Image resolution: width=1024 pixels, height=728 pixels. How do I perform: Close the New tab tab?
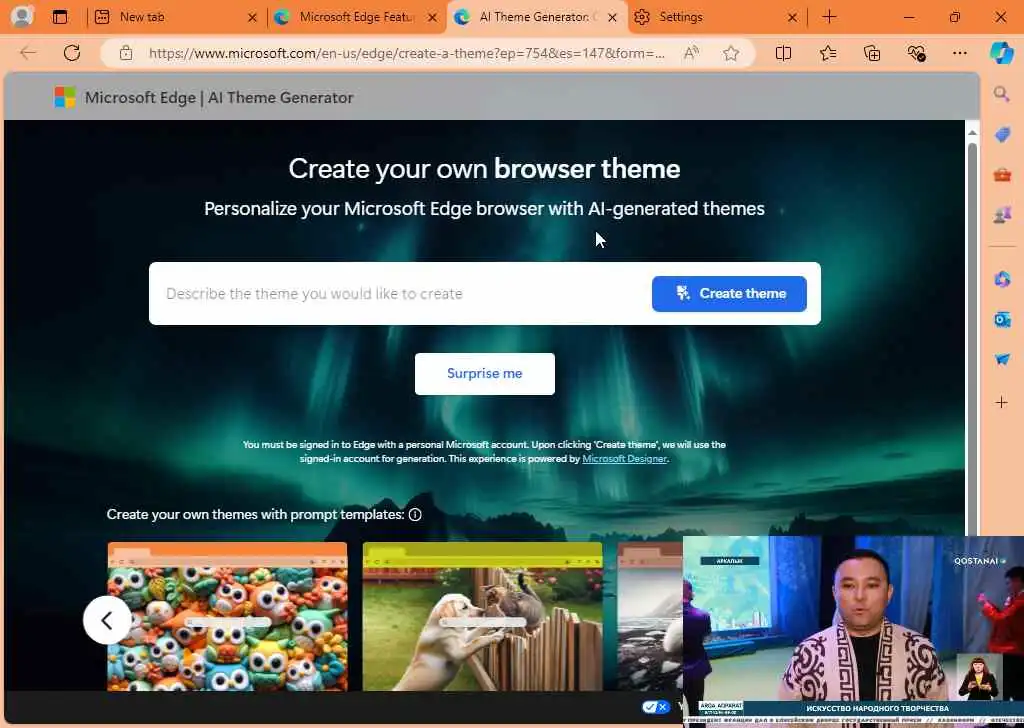pyautogui.click(x=252, y=18)
